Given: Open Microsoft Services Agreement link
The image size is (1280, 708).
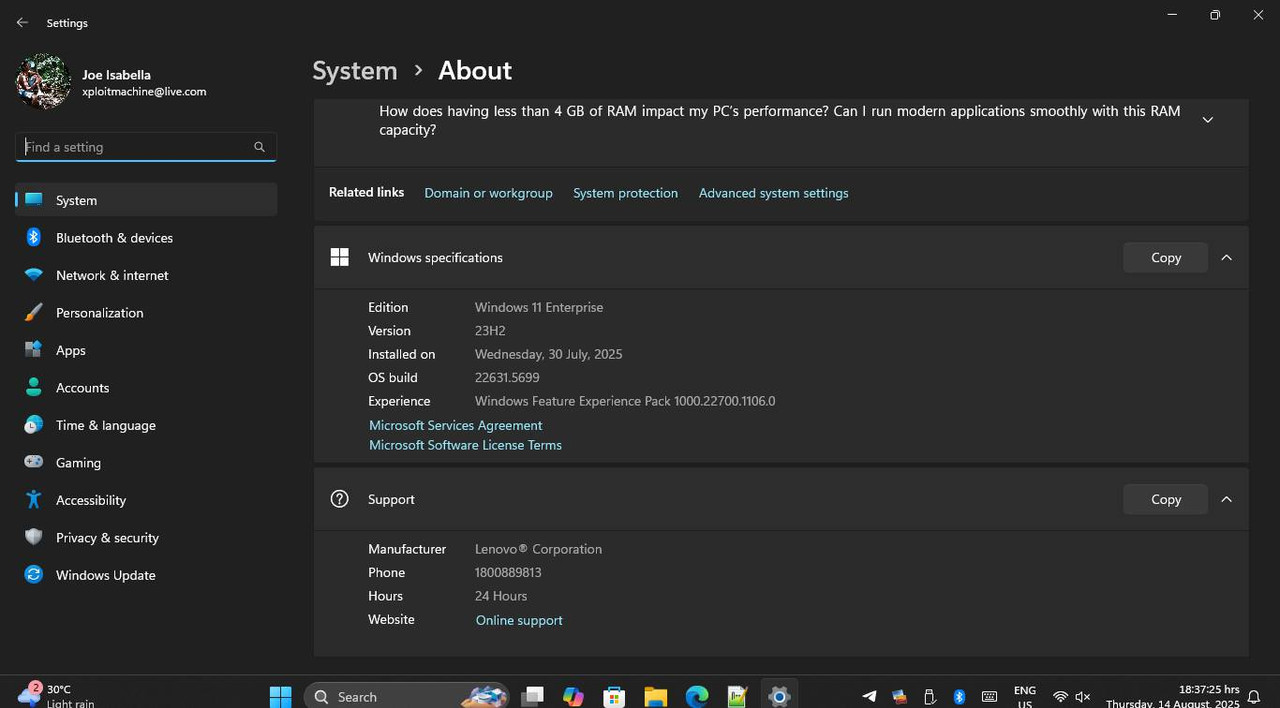Looking at the screenshot, I should click(455, 425).
